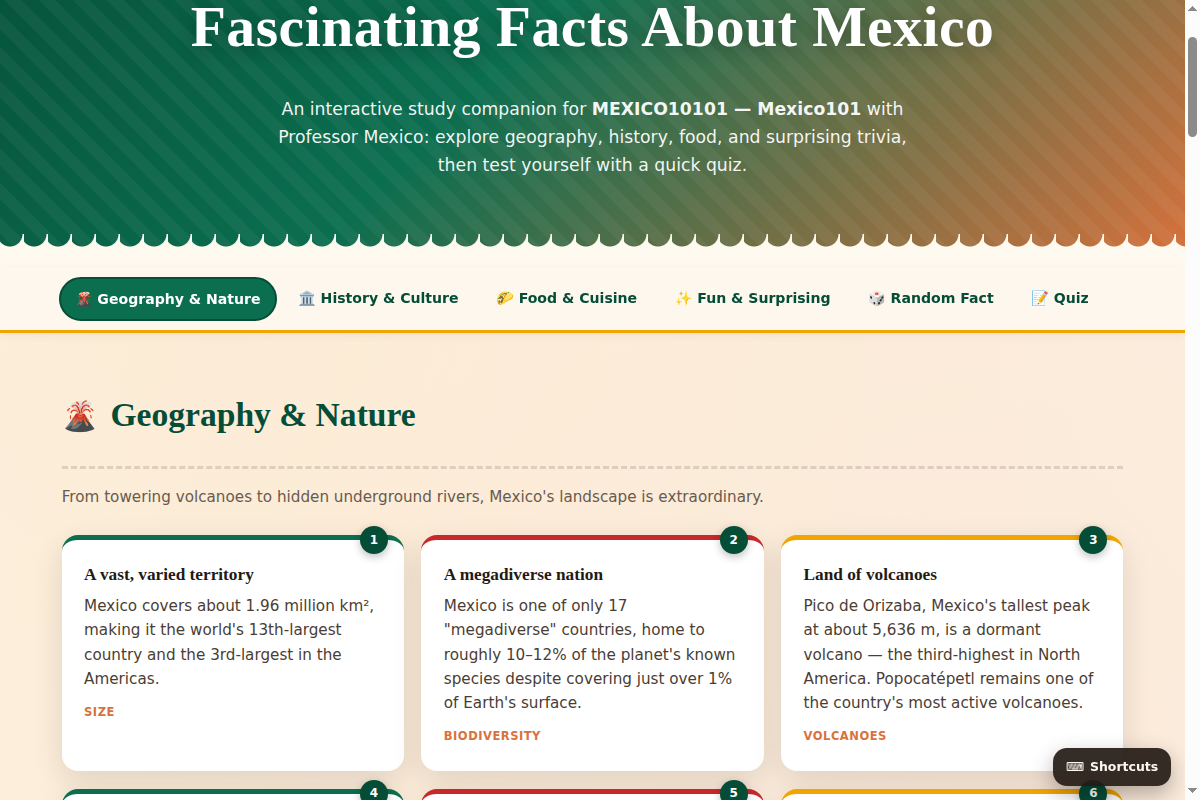Click the 'Fascinating Facts About Mexico' heading

(592, 27)
